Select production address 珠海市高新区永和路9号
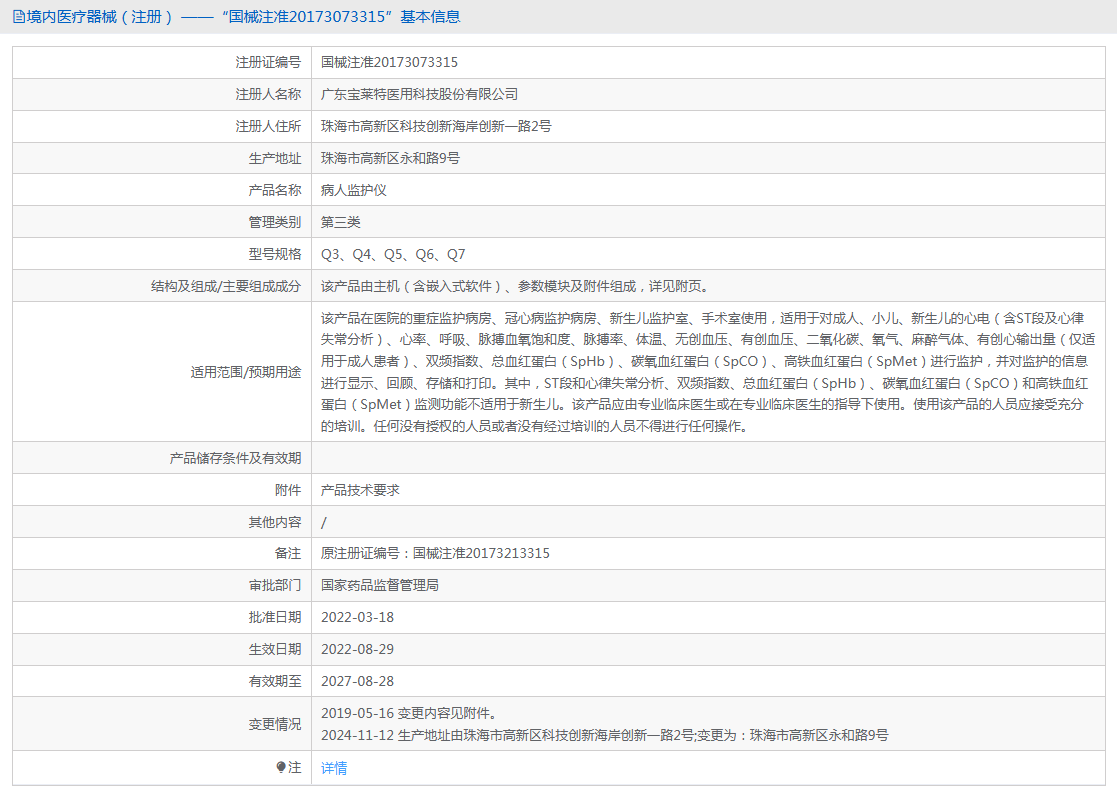The width and height of the screenshot is (1117, 796). [x=390, y=159]
